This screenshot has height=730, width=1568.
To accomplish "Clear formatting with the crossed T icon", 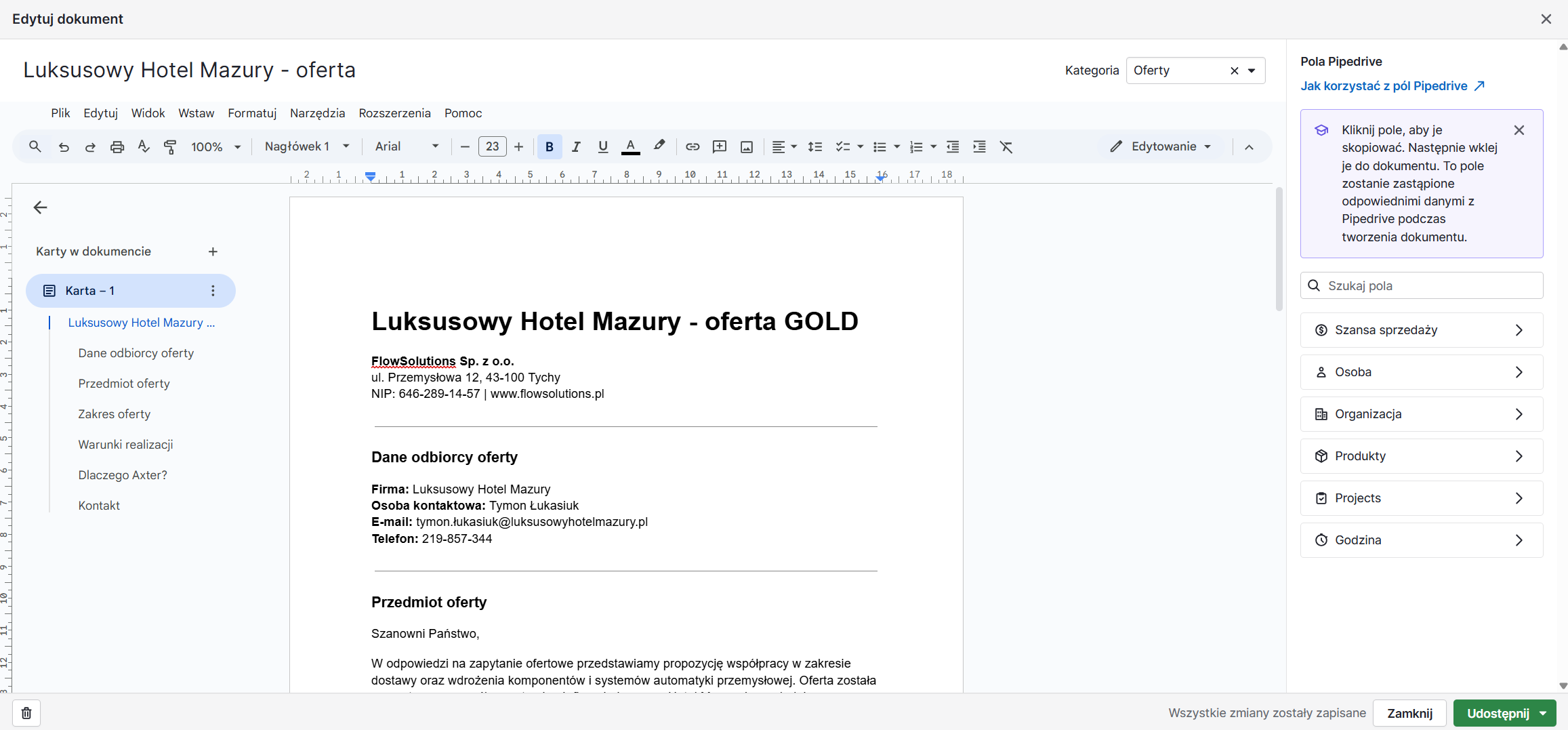I will (x=1006, y=146).
